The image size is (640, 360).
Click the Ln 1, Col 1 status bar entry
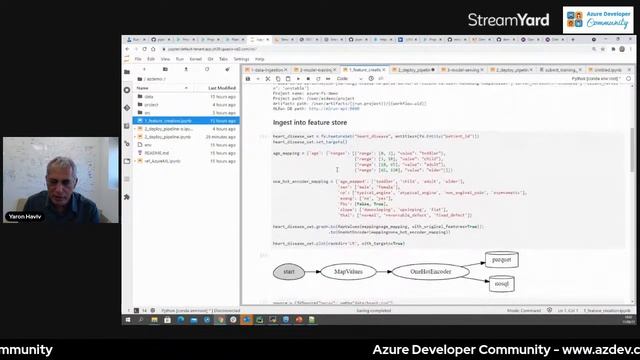tap(568, 311)
